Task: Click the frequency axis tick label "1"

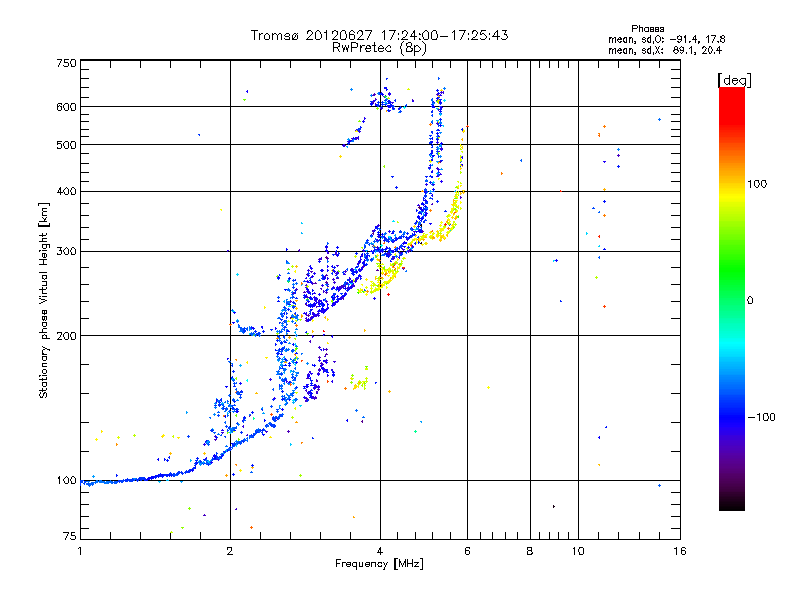Action: click(x=80, y=551)
